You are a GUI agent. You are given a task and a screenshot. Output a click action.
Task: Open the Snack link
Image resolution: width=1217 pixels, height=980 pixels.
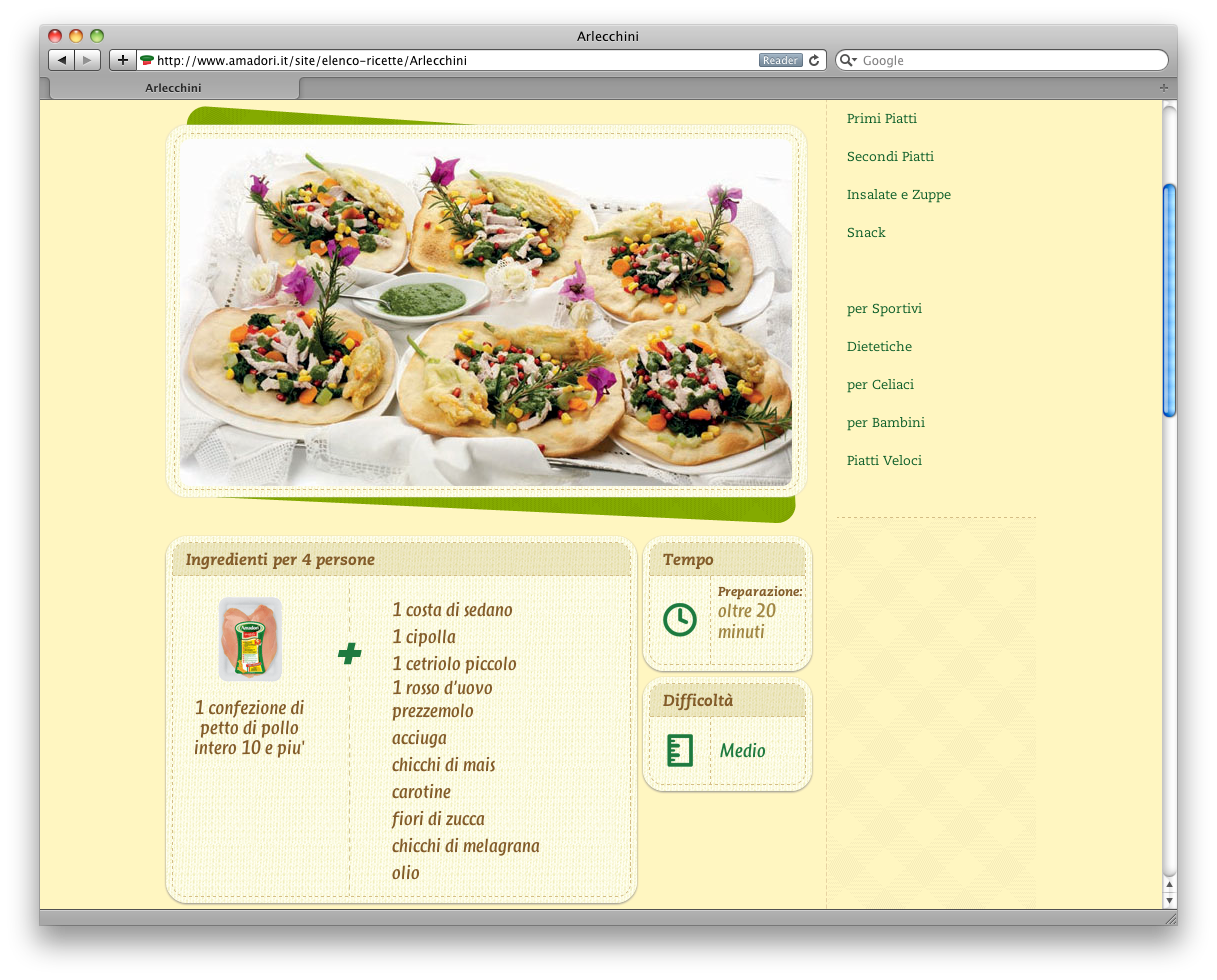tap(866, 233)
